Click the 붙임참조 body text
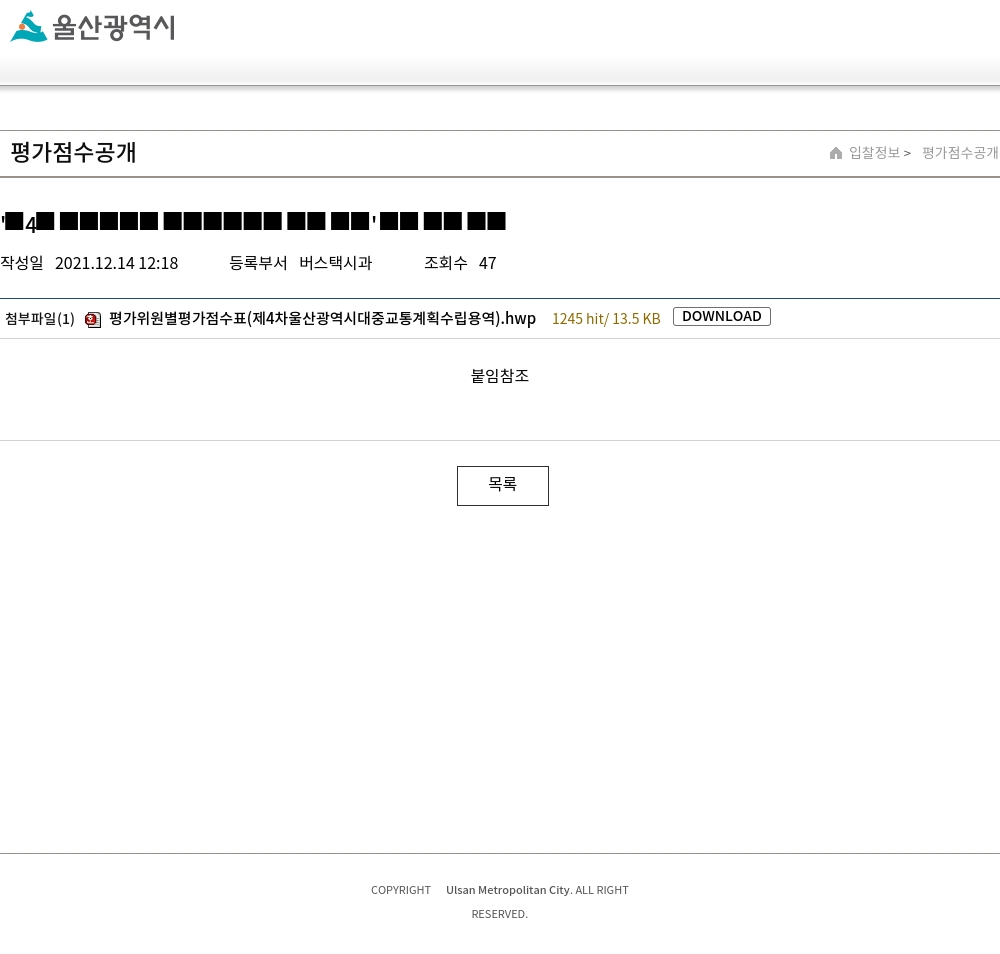 (500, 376)
